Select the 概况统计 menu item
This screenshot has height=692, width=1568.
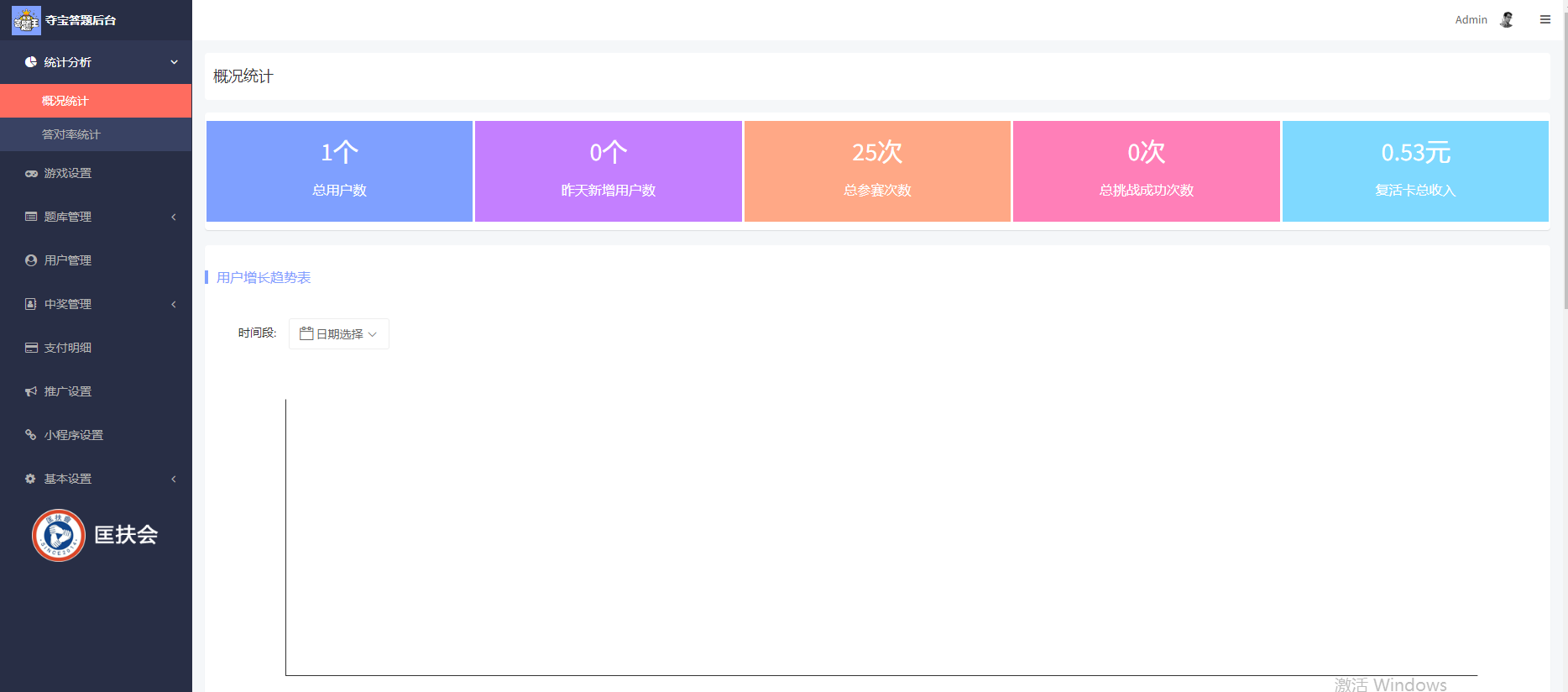96,101
